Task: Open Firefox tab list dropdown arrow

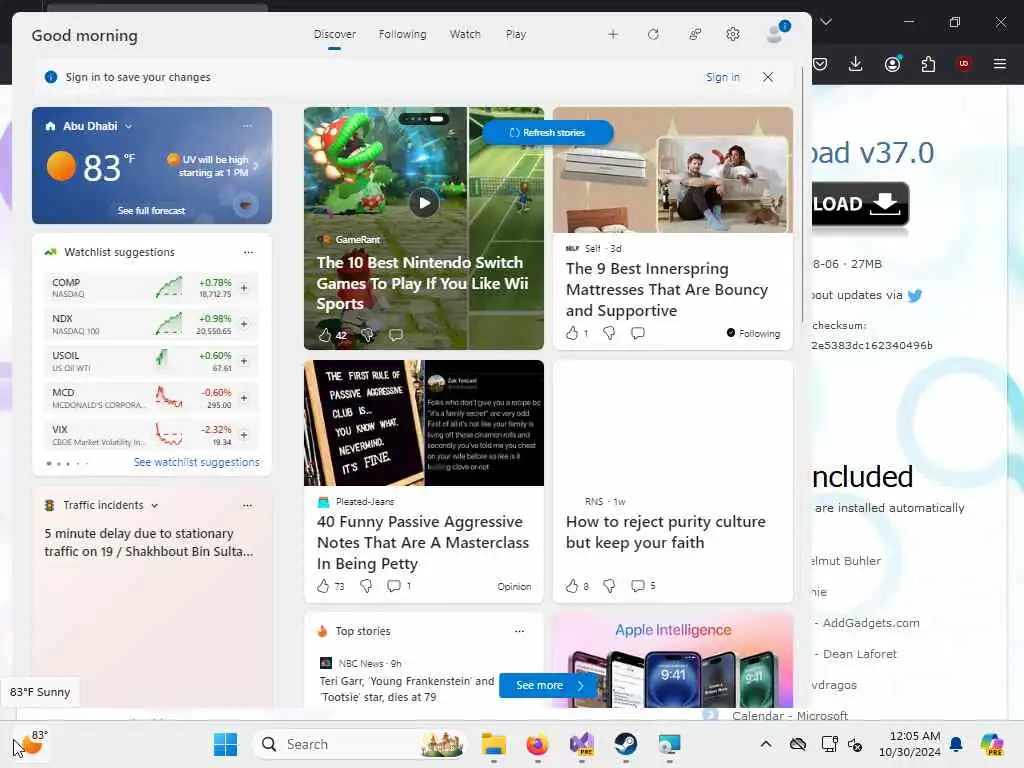Action: point(826,22)
